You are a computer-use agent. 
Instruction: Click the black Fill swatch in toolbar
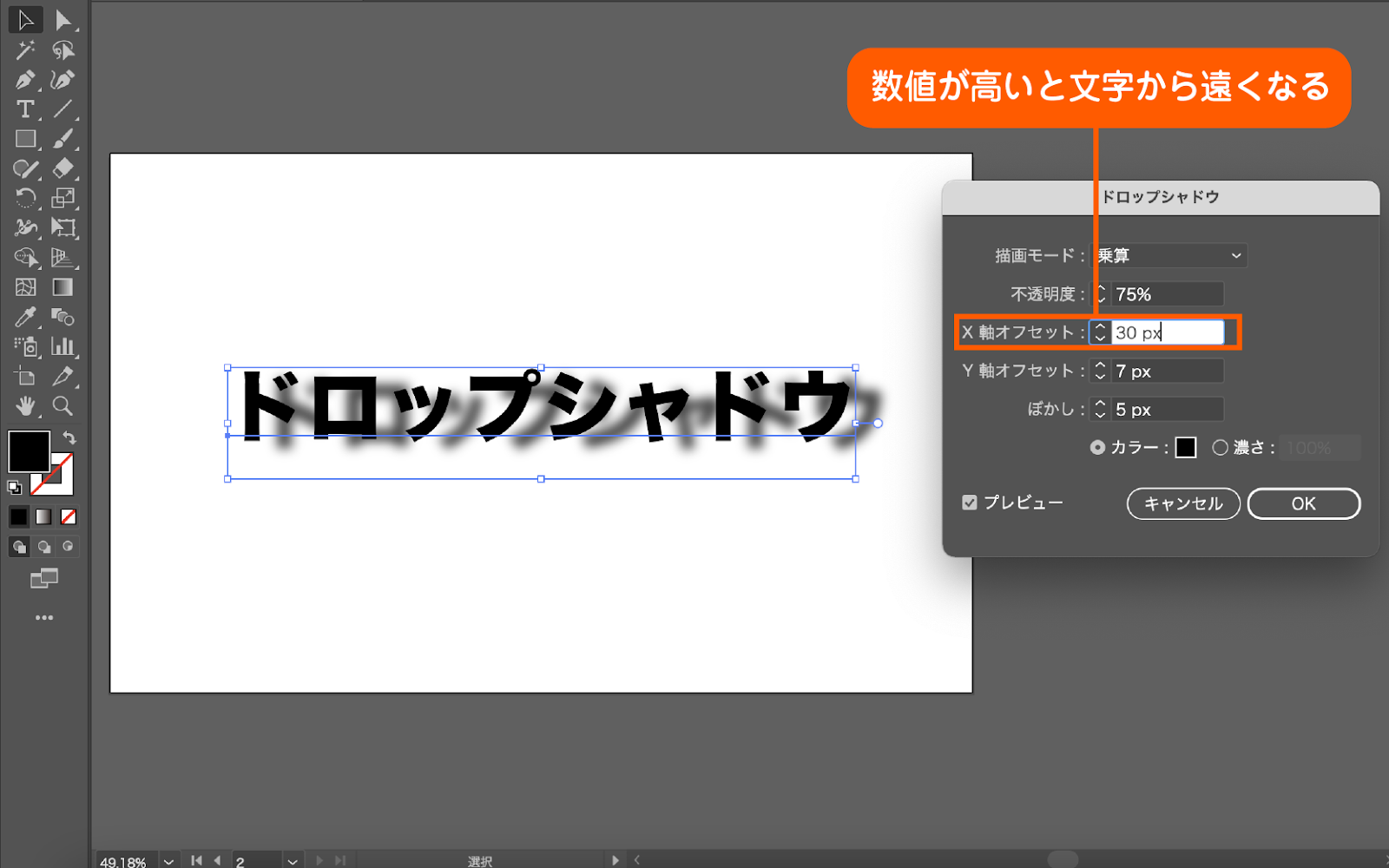tap(29, 451)
